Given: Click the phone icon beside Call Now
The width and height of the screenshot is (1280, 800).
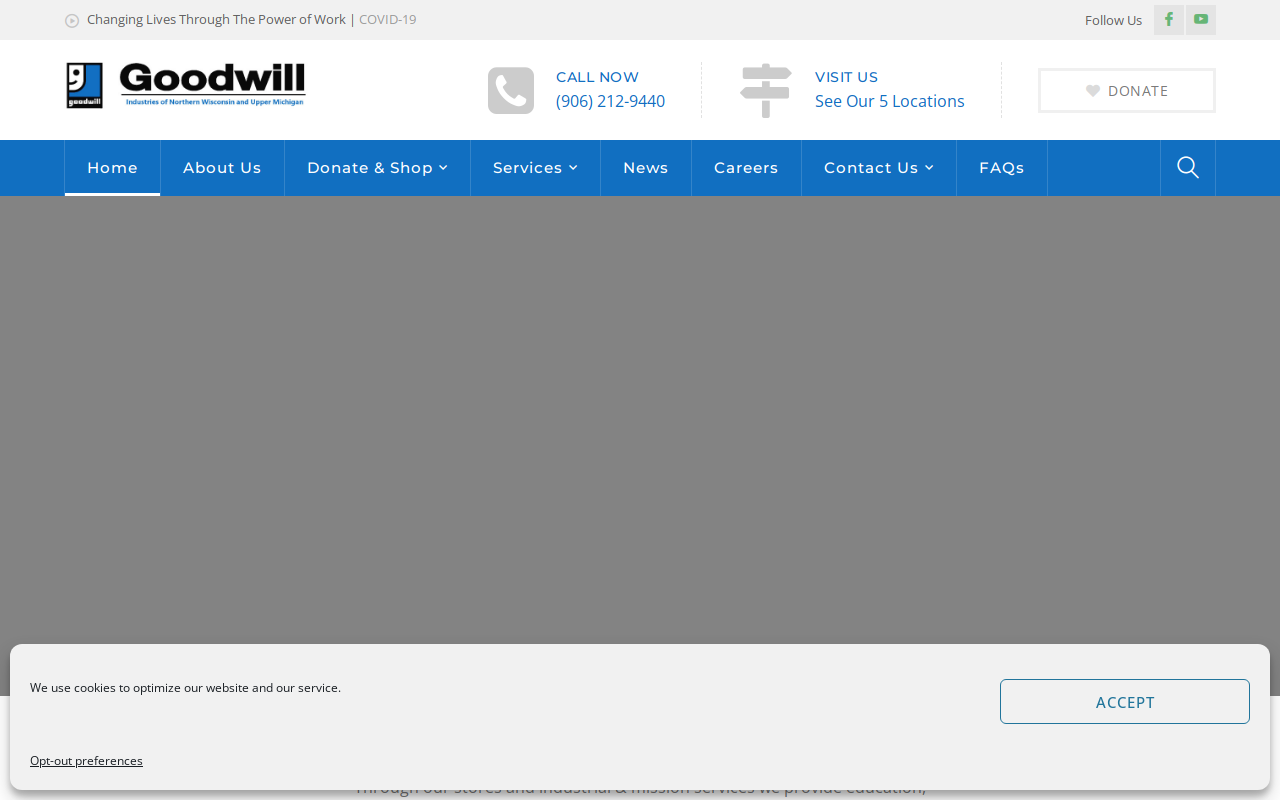Looking at the screenshot, I should point(511,91).
